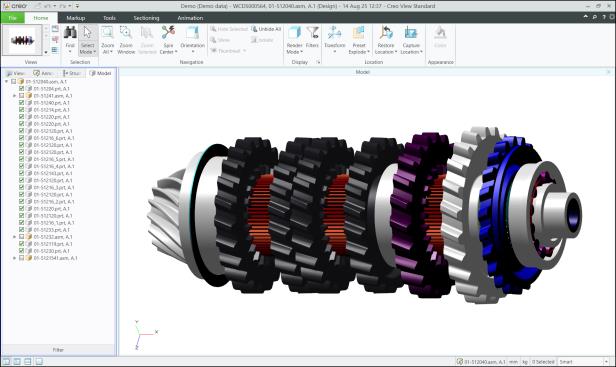Viewport: 616px width, 367px height.
Task: Open the Smart selection dropdown in status bar
Action: [x=606, y=361]
